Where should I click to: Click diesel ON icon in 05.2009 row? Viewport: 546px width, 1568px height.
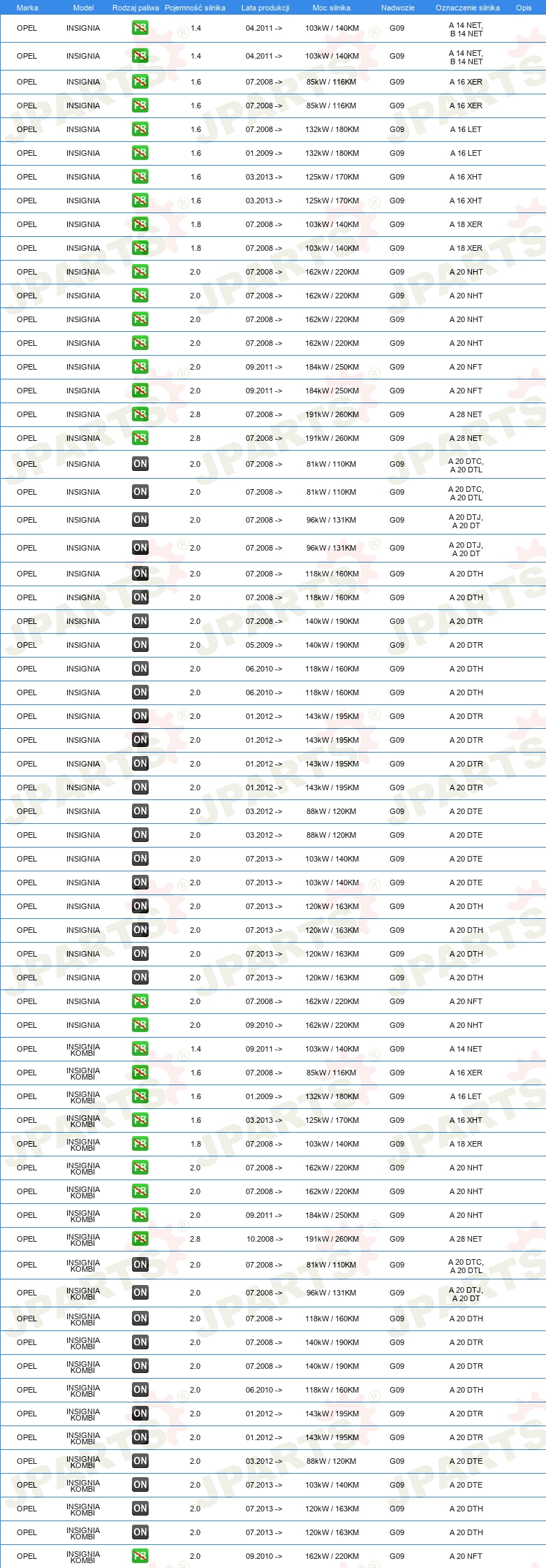140,645
